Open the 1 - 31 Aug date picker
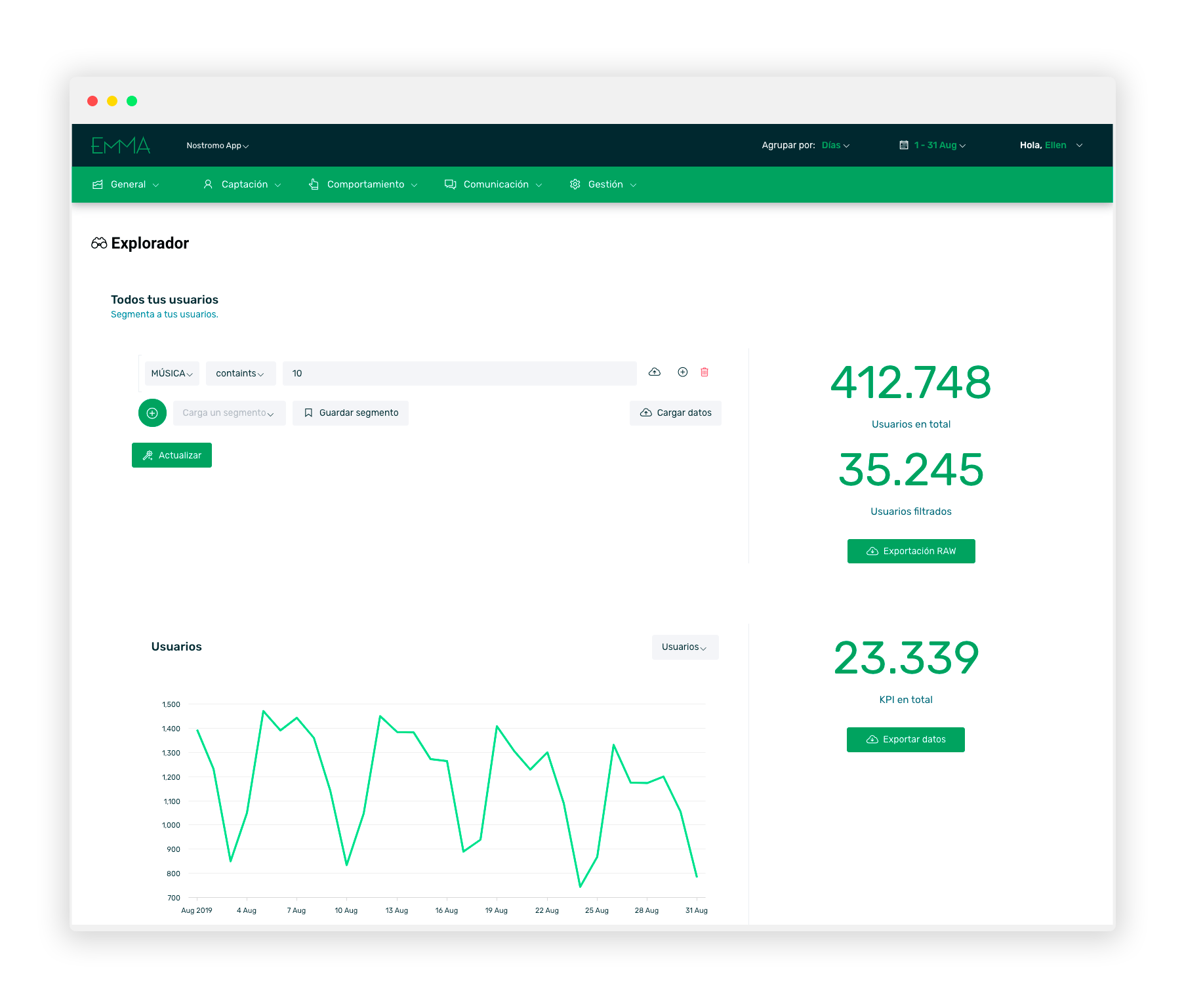Viewport: 1184px width, 1008px height. 939,145
